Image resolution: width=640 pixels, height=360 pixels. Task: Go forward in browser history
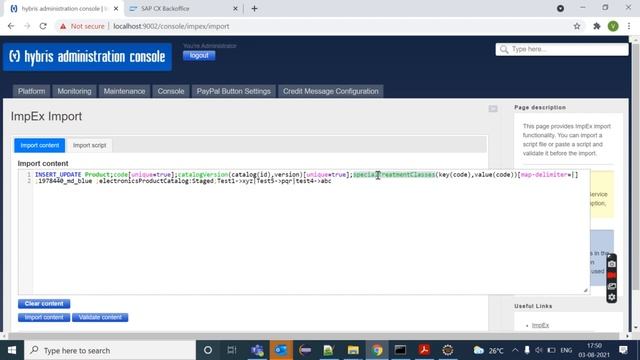[x=27, y=26]
